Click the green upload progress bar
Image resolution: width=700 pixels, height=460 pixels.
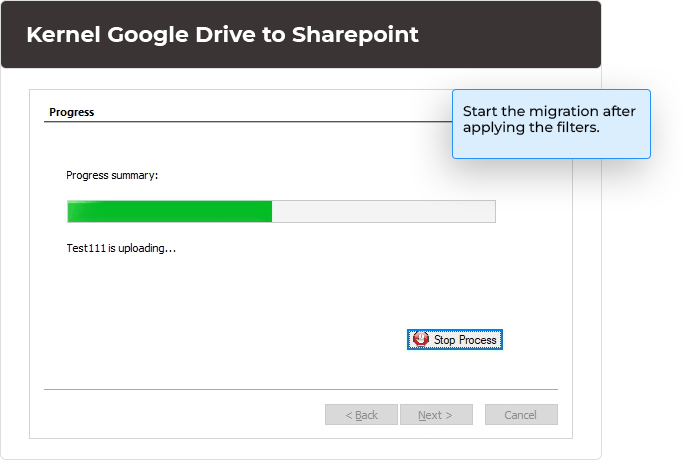(281, 211)
